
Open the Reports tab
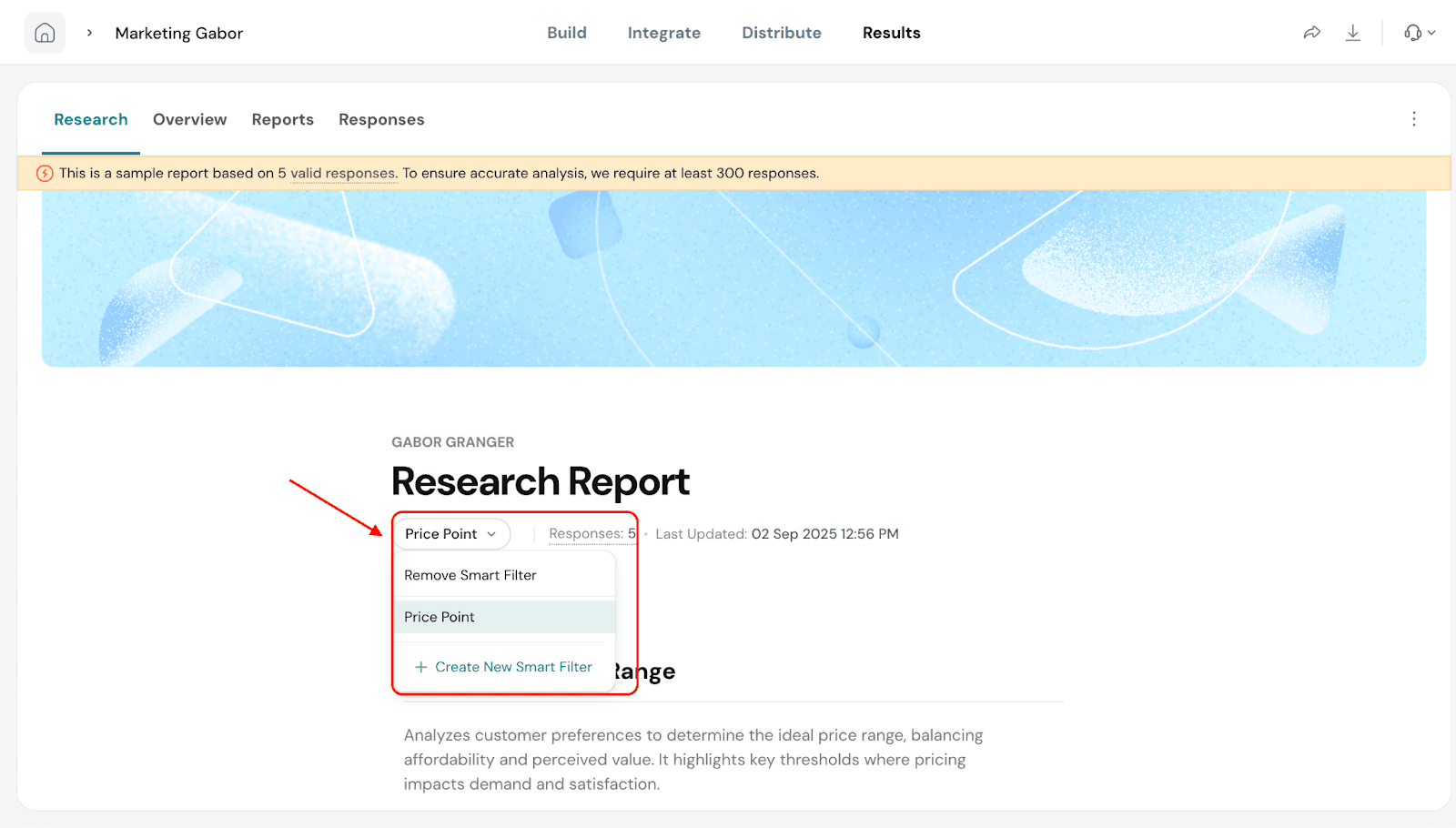point(282,119)
